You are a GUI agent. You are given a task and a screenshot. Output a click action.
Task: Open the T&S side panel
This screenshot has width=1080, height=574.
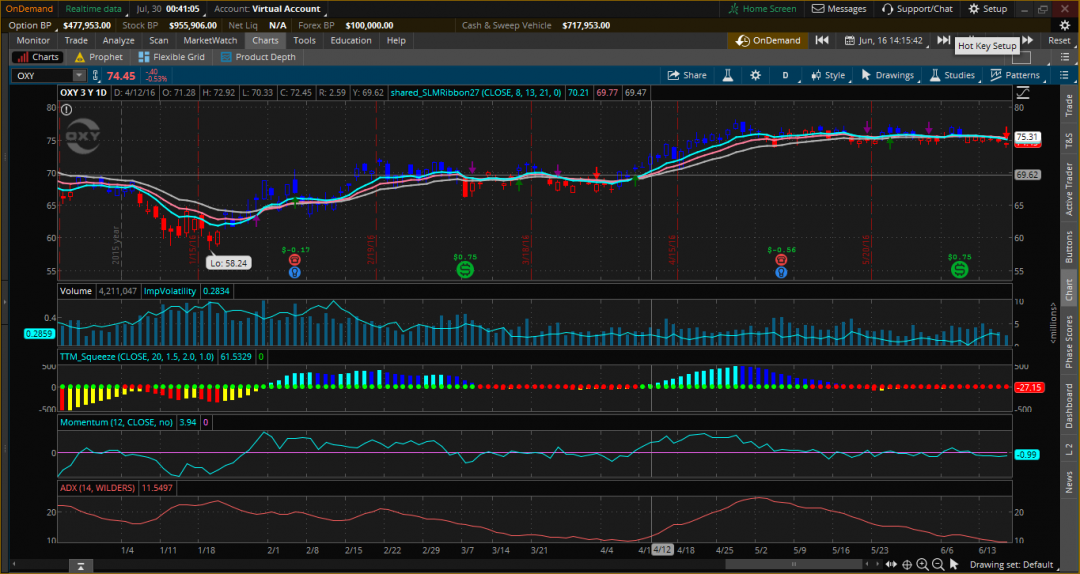[1069, 141]
